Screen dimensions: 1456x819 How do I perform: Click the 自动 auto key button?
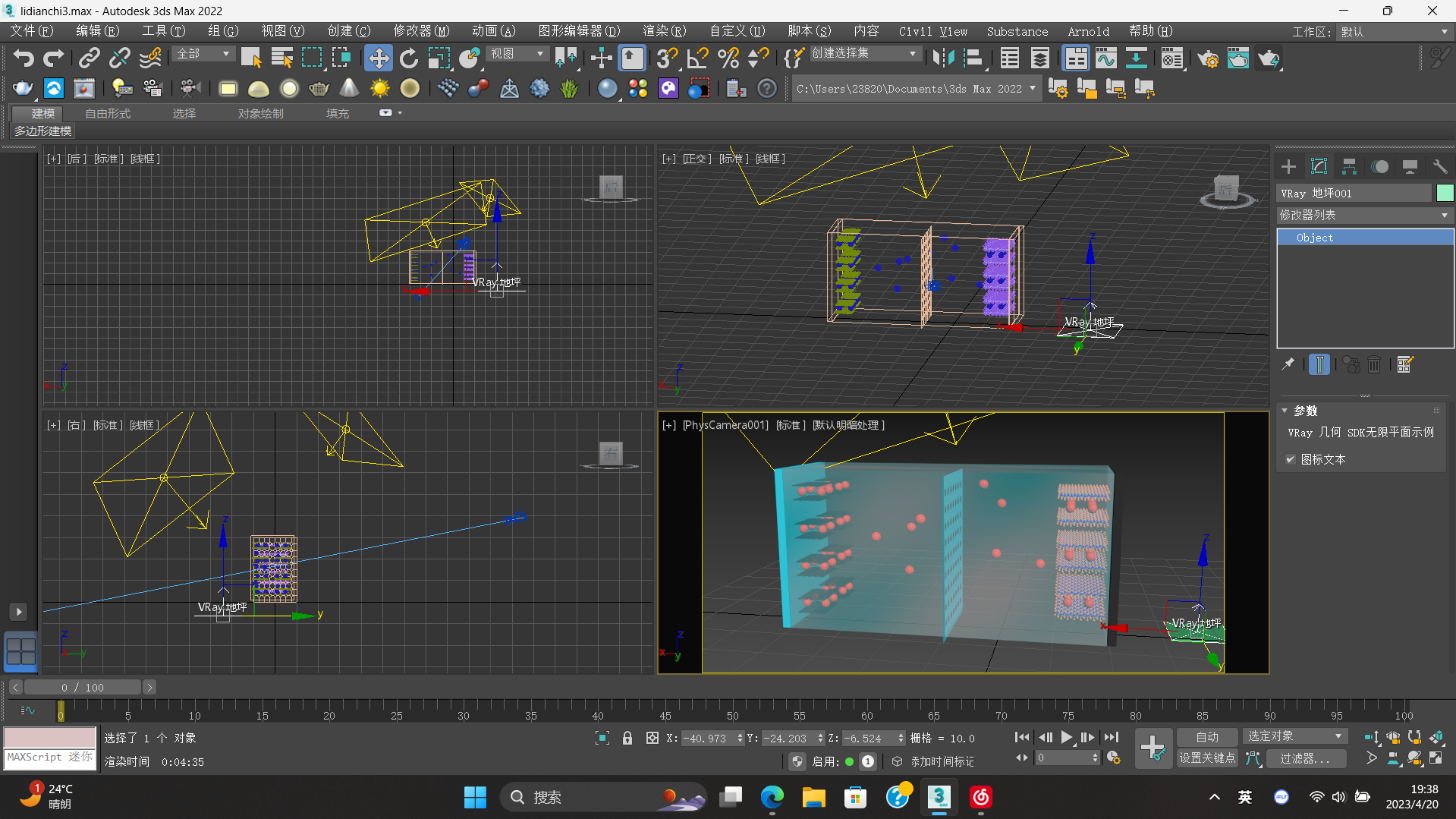[x=1206, y=737]
